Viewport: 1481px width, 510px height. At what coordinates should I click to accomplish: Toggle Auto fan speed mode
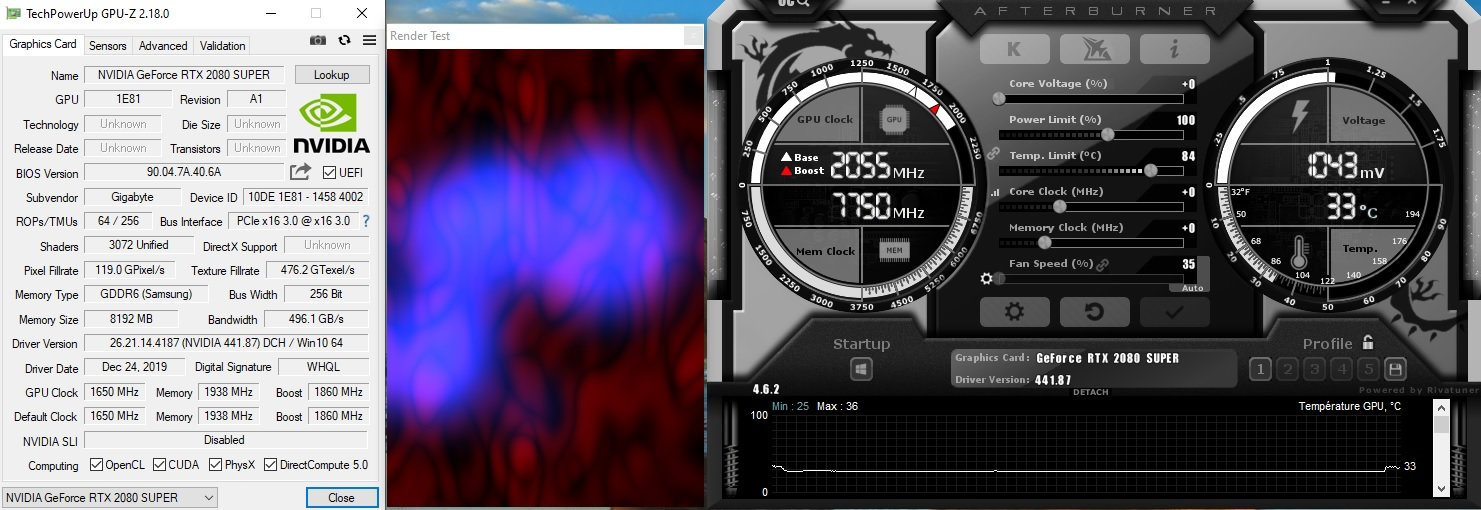pos(1192,288)
